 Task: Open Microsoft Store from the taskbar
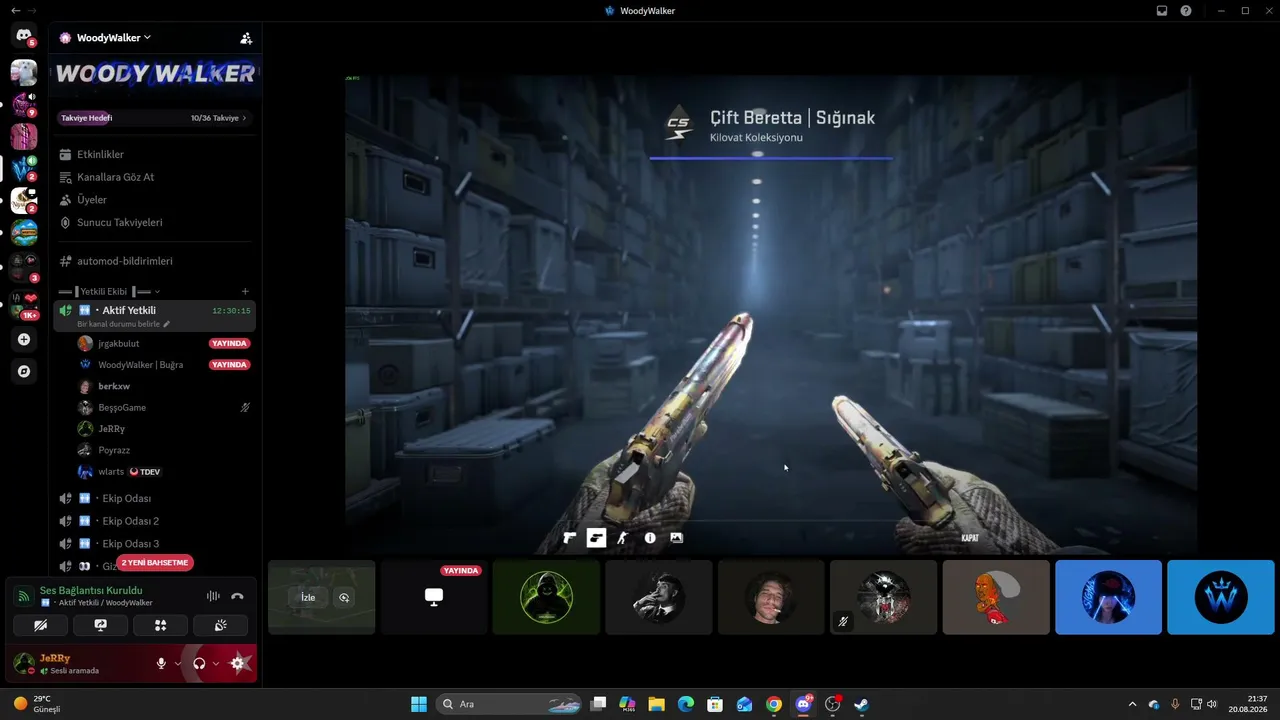(715, 704)
